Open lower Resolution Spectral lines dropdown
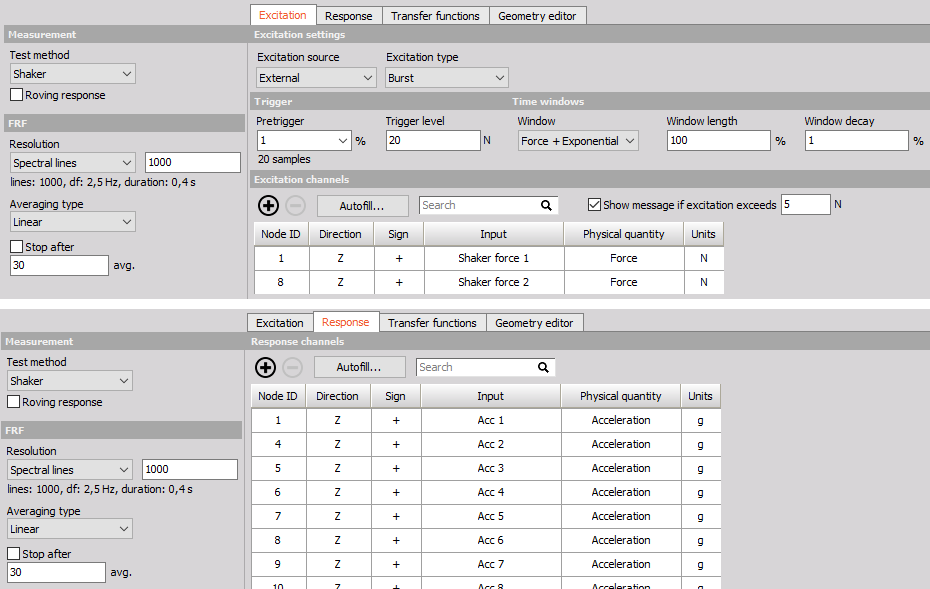This screenshot has height=589, width=930. coord(70,470)
